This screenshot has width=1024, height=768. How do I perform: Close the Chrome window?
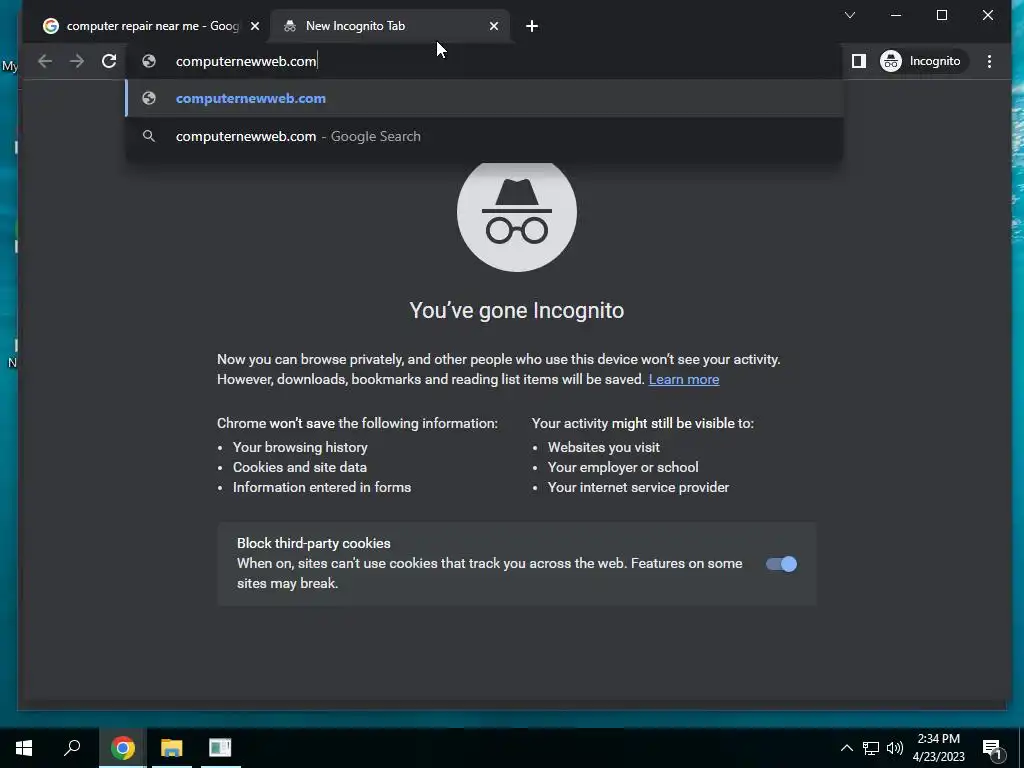click(987, 15)
